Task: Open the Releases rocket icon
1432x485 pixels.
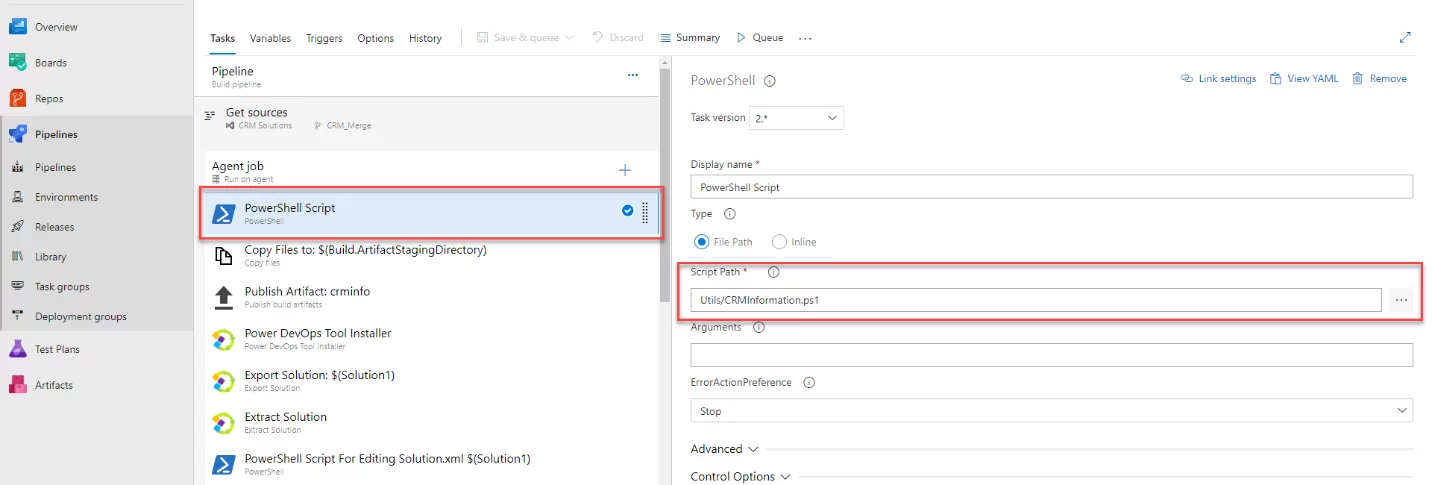Action: [17, 227]
